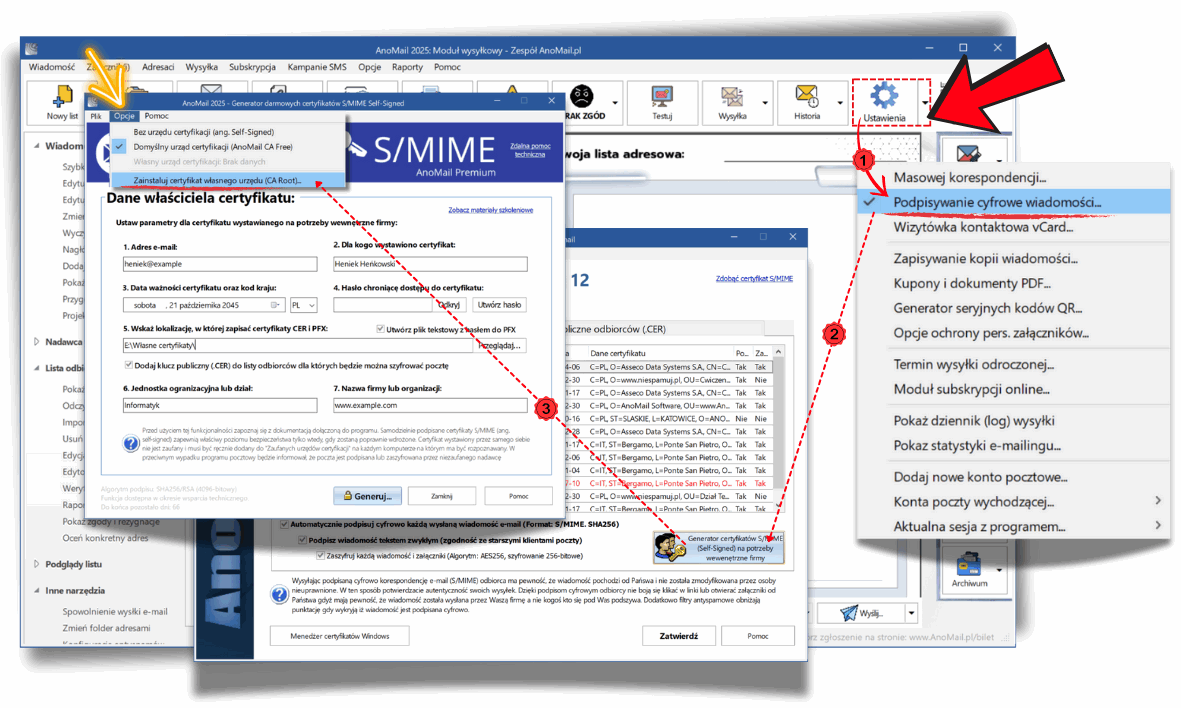Image resolution: width=1181 pixels, height=708 pixels.
Task: Choose 'Zainstaluj certyfikat własnego urzędu (CA Root)'
Action: (x=227, y=181)
